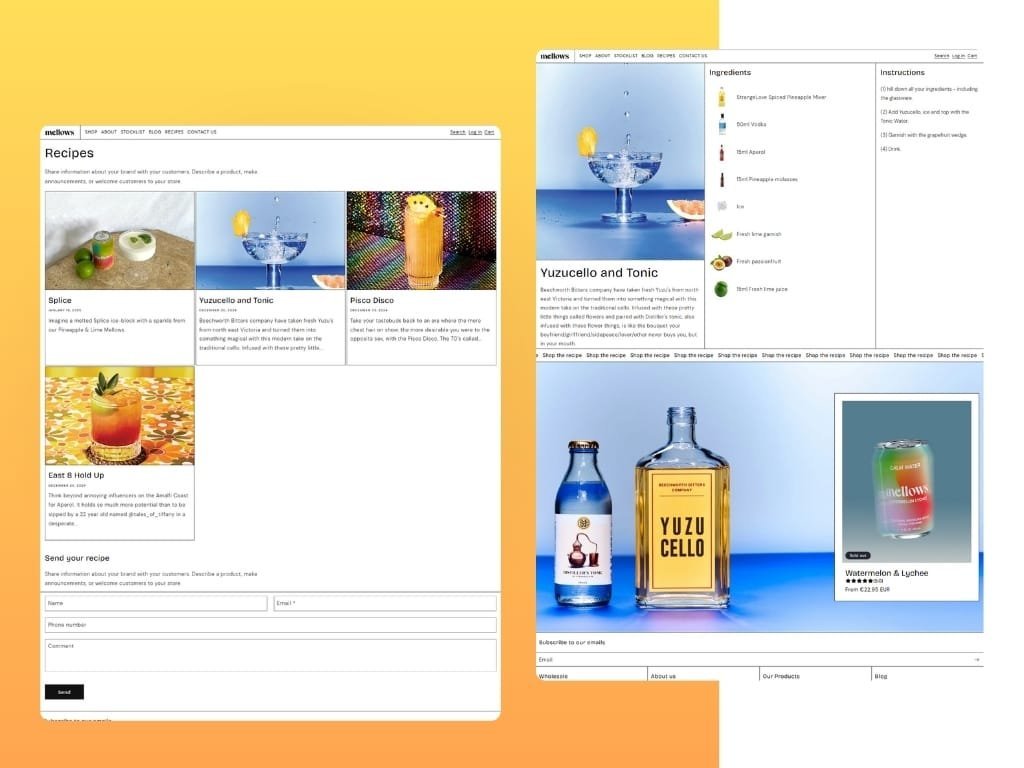This screenshot has width=1024, height=768.
Task: Click the "15ml Aperol" ingredient text
Action: pyautogui.click(x=750, y=152)
